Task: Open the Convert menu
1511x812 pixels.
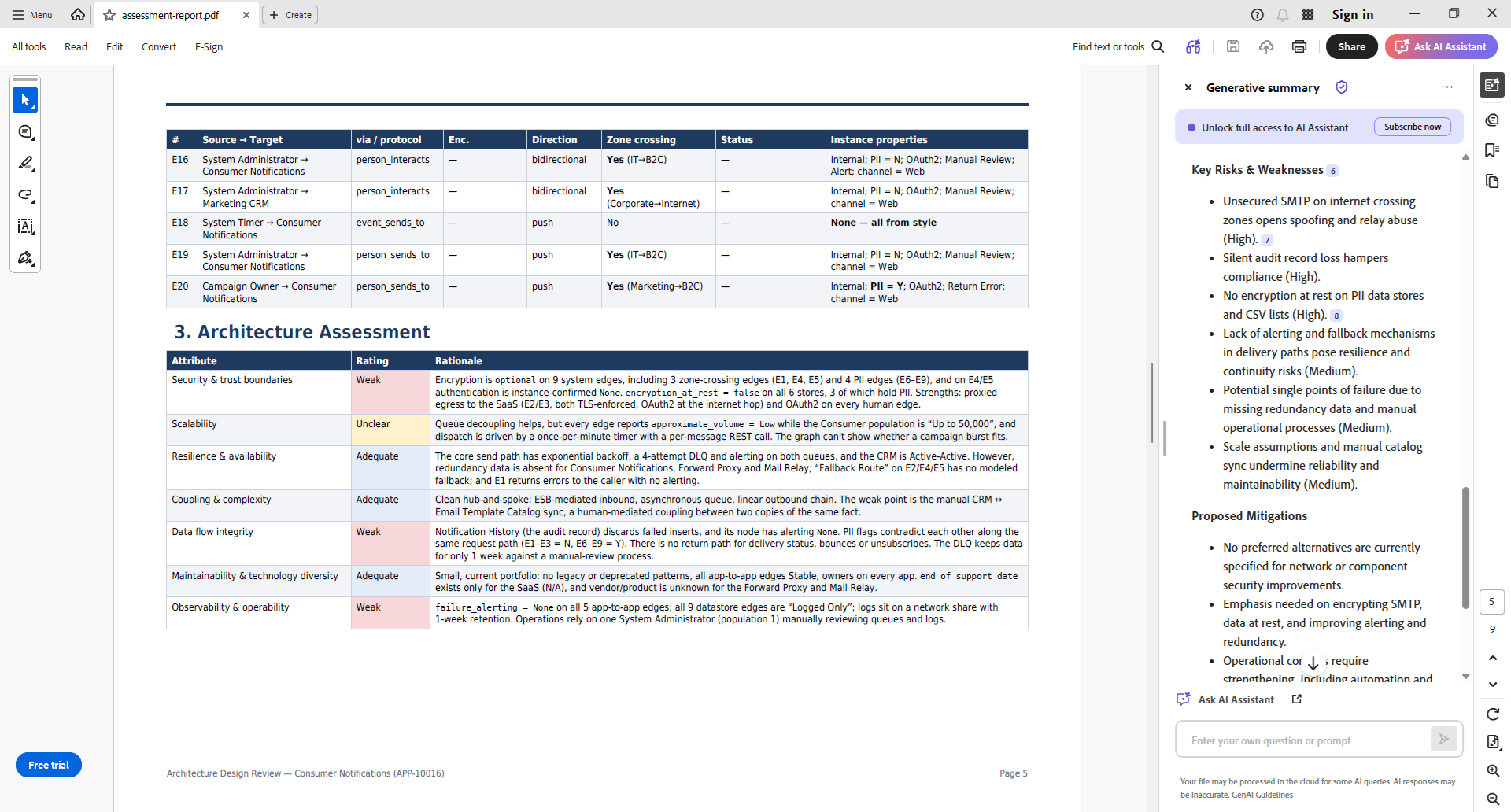Action: coord(159,47)
